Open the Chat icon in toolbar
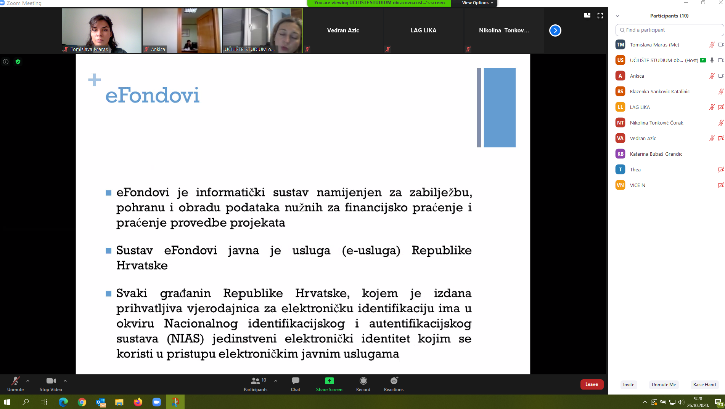The height and width of the screenshot is (409, 725). click(x=295, y=380)
